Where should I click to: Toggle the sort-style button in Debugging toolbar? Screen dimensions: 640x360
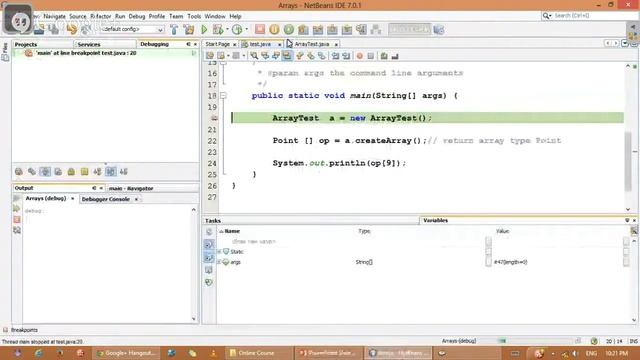pyautogui.click(x=110, y=172)
